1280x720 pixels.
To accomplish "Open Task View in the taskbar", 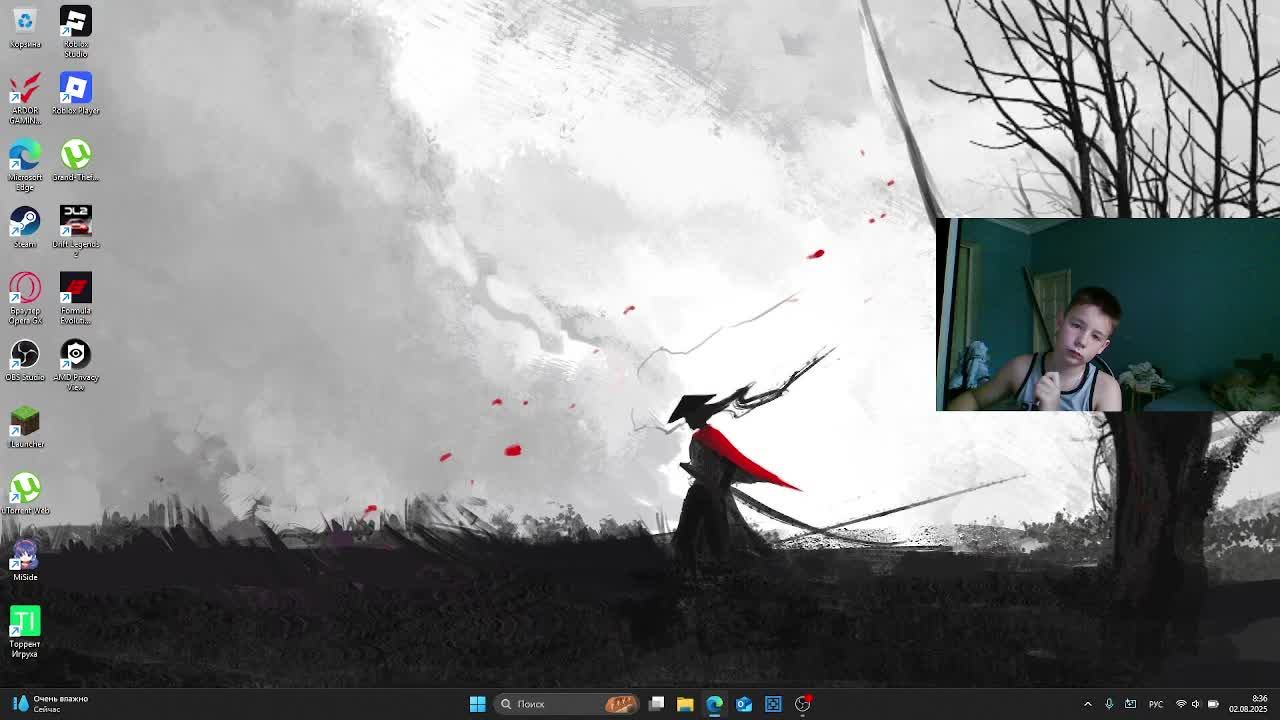I will (656, 704).
